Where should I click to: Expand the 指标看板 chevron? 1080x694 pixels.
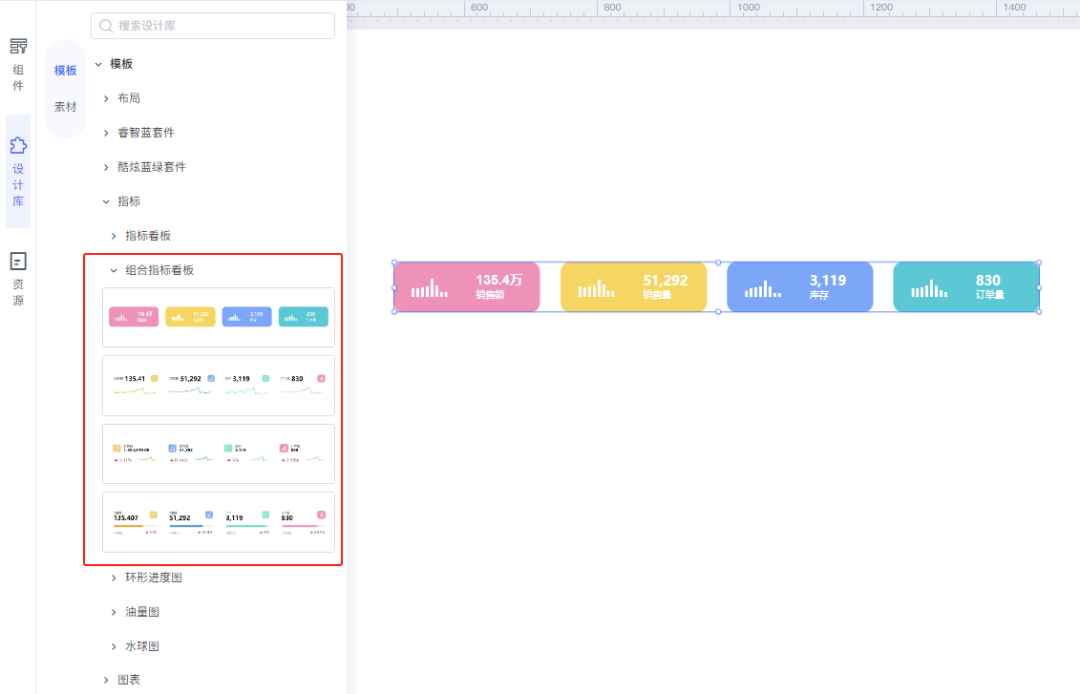114,236
